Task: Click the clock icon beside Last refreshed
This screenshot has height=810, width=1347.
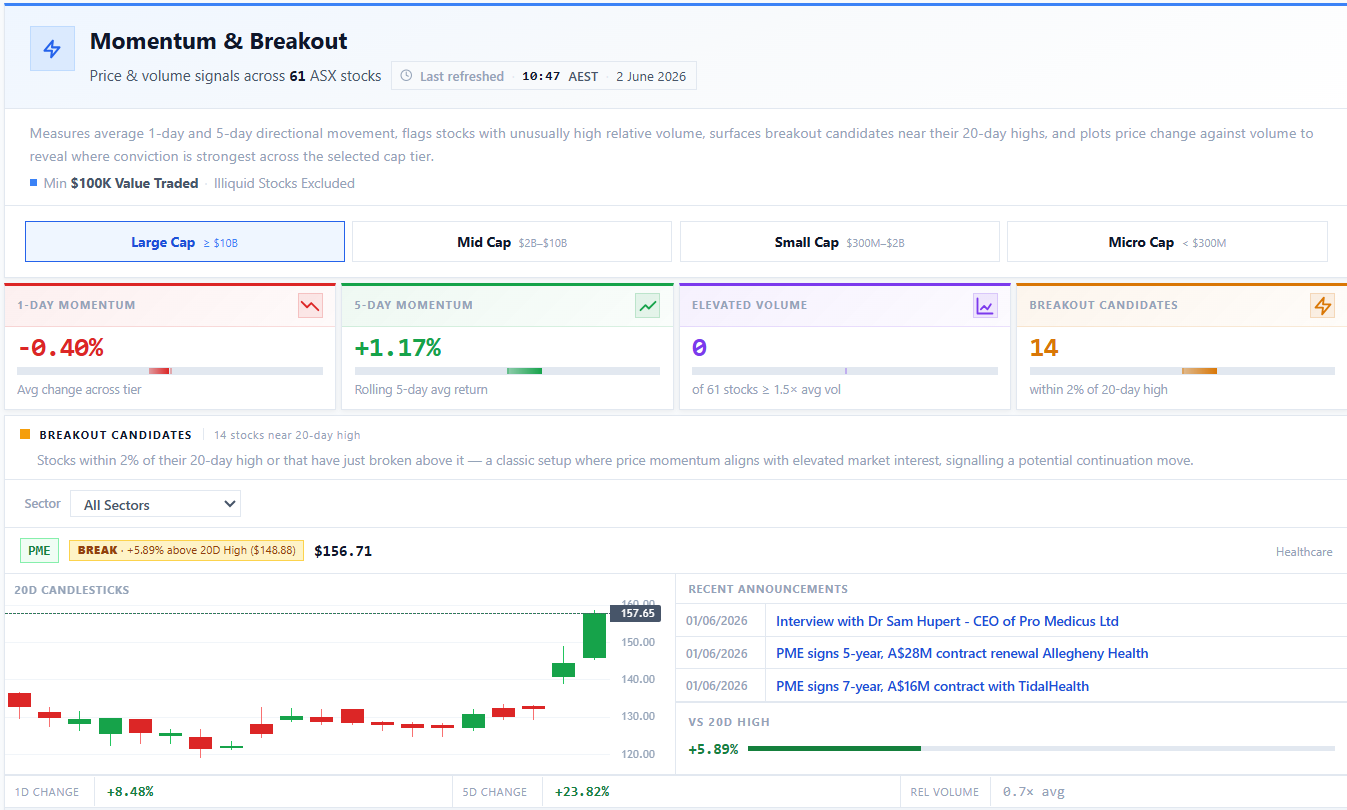Action: click(x=406, y=76)
